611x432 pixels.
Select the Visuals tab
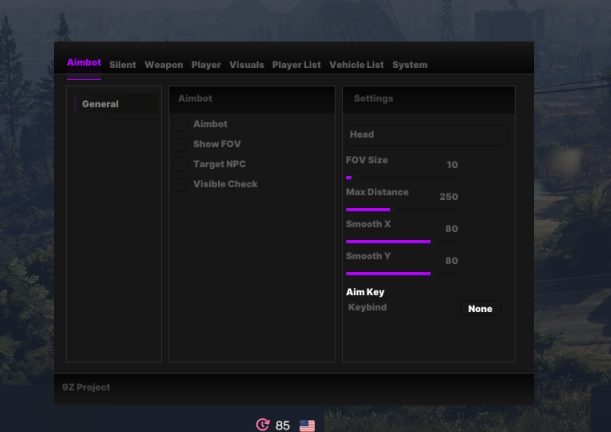246,65
